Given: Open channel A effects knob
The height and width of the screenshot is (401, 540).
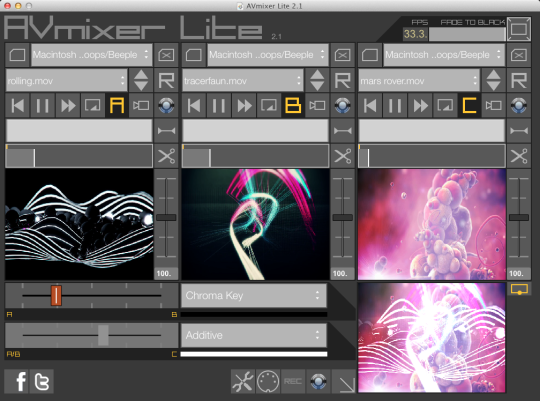Looking at the screenshot, I should tap(166, 105).
